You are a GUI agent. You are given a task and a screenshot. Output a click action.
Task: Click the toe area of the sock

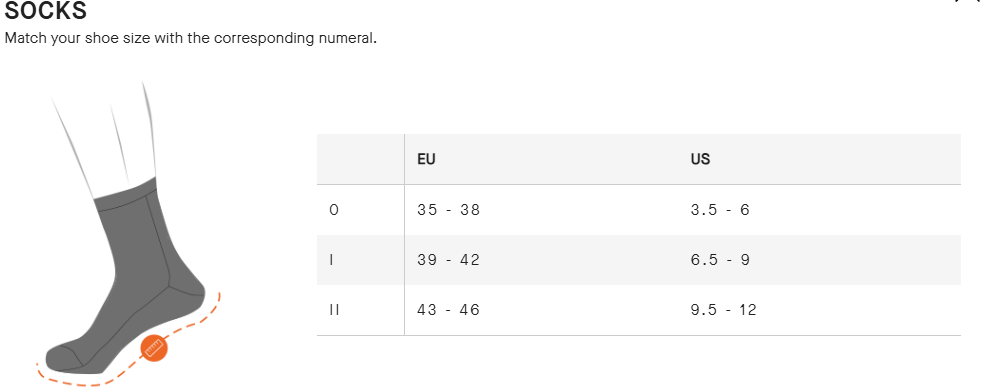[65, 356]
